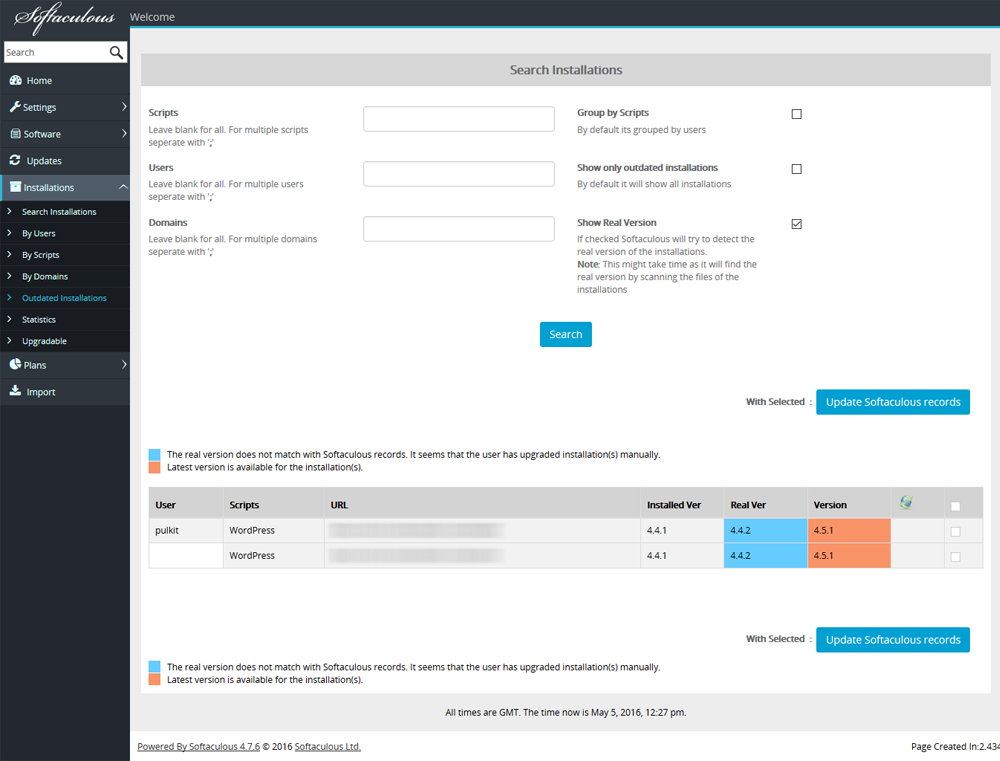Image resolution: width=1000 pixels, height=761 pixels.
Task: Focus the Domains input field
Action: pos(459,229)
